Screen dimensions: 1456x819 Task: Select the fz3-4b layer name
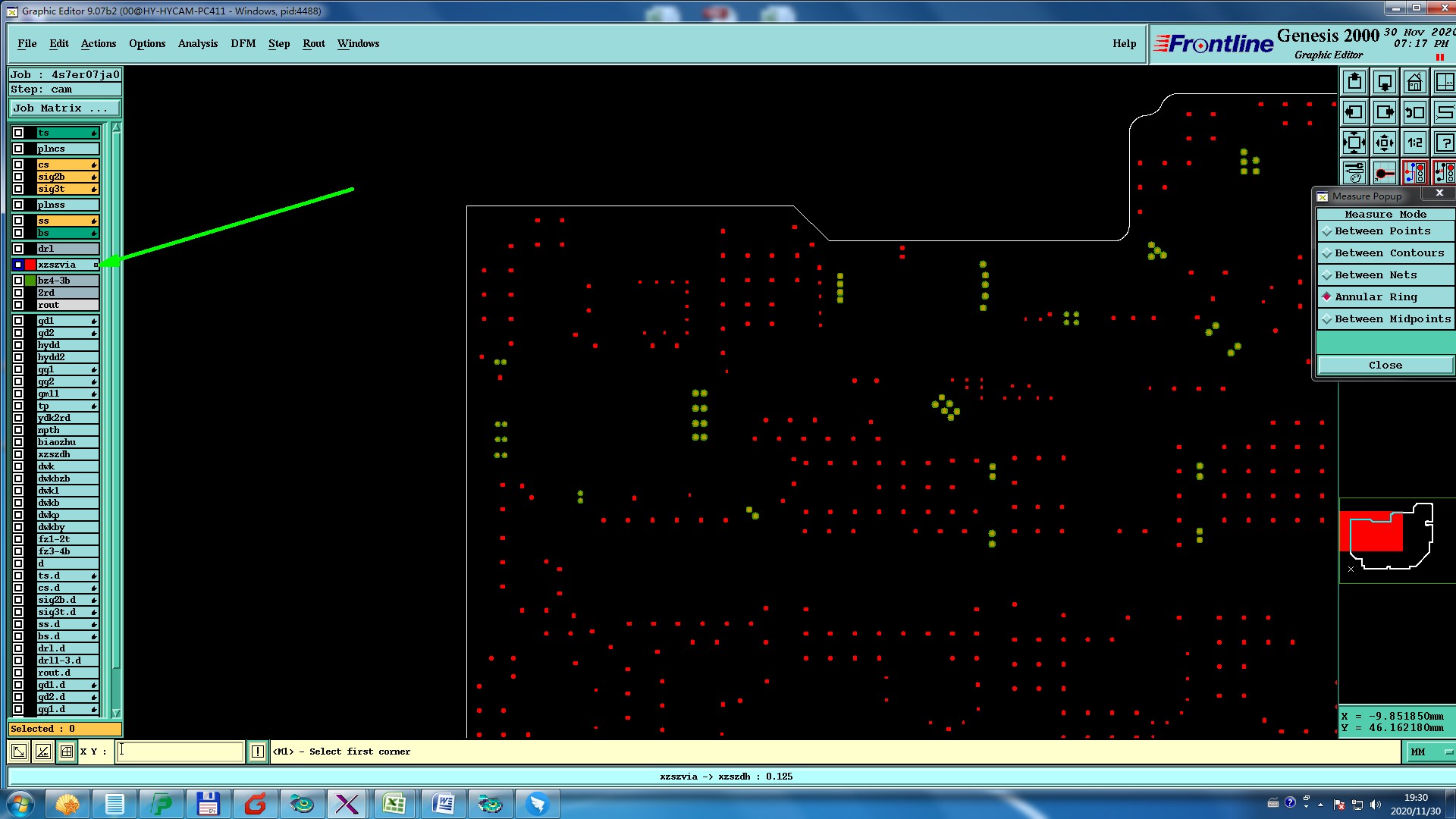(67, 551)
